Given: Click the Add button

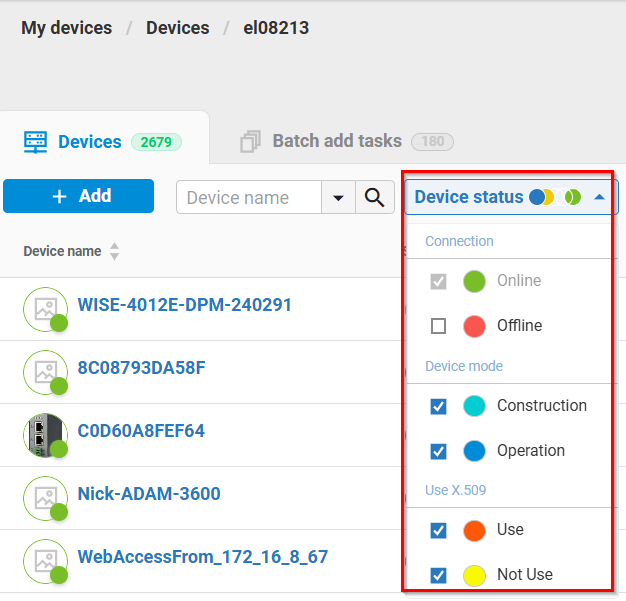Looking at the screenshot, I should coord(79,196).
